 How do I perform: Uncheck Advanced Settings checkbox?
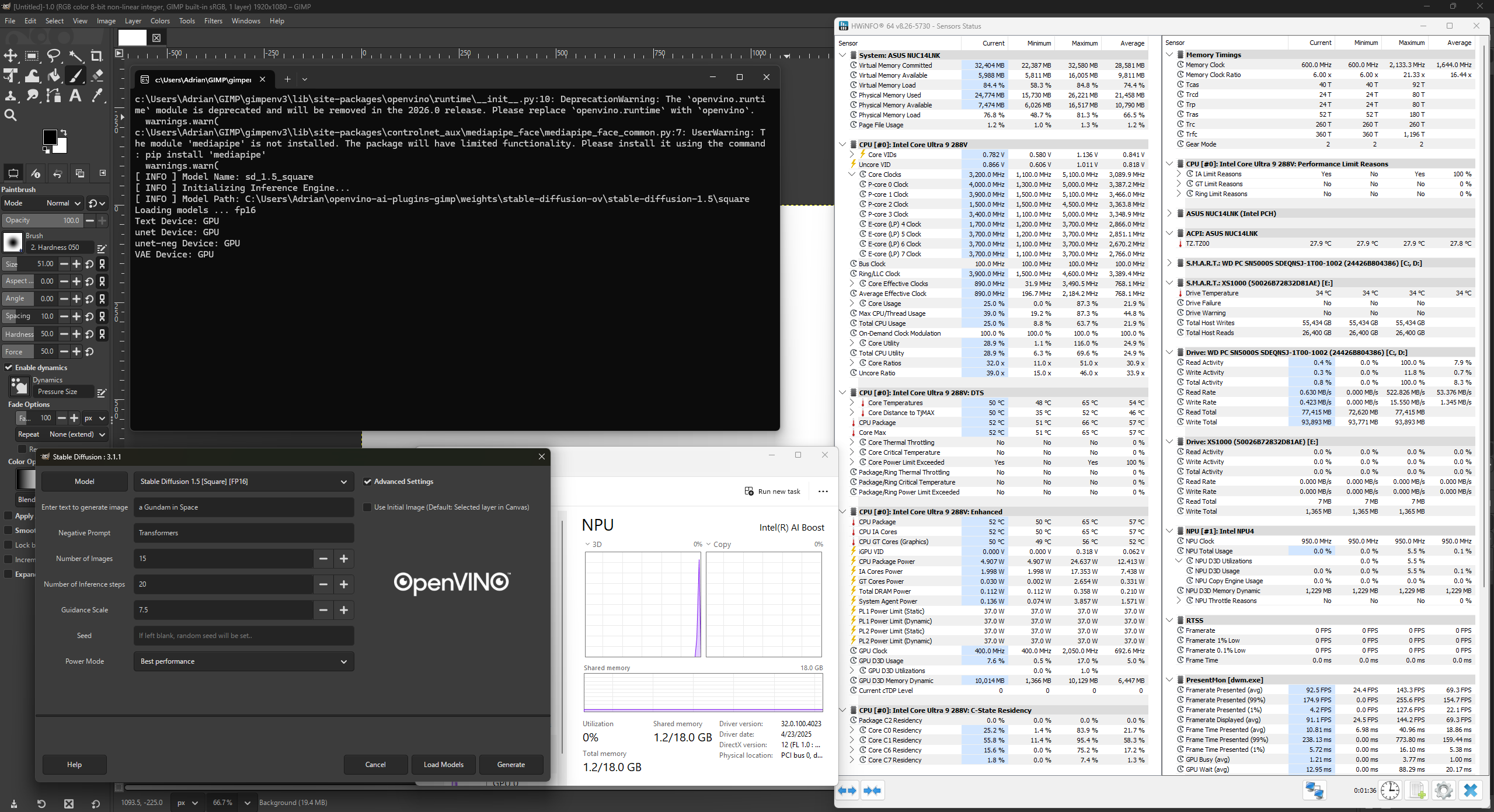tap(367, 482)
